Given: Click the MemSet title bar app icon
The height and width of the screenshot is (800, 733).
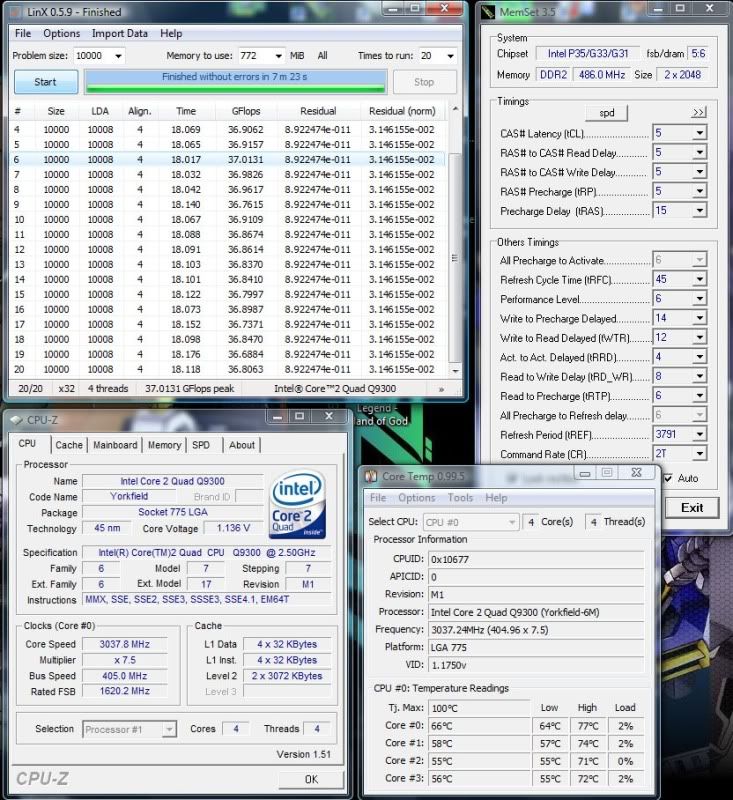Looking at the screenshot, I should click(x=489, y=12).
